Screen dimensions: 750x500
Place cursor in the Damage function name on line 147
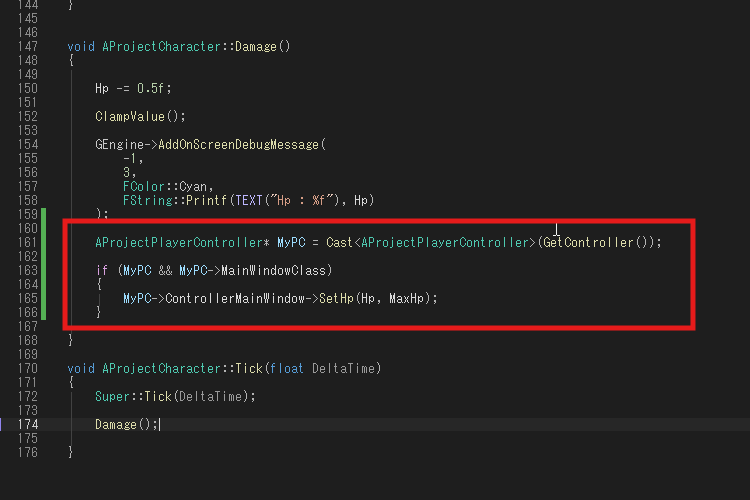click(x=256, y=46)
